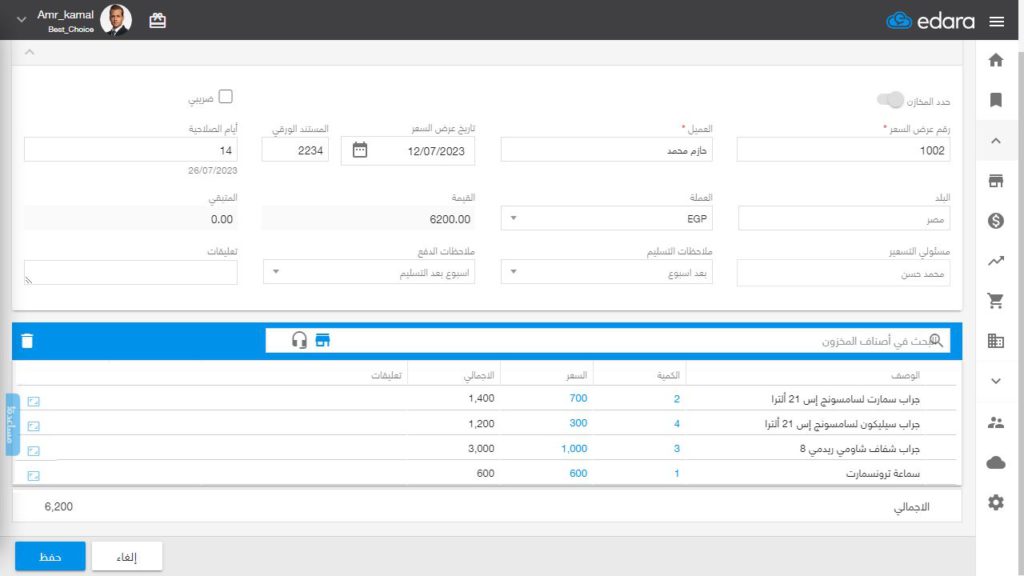Click the headset icon in search bar
Image resolution: width=1024 pixels, height=576 pixels.
pyautogui.click(x=299, y=340)
